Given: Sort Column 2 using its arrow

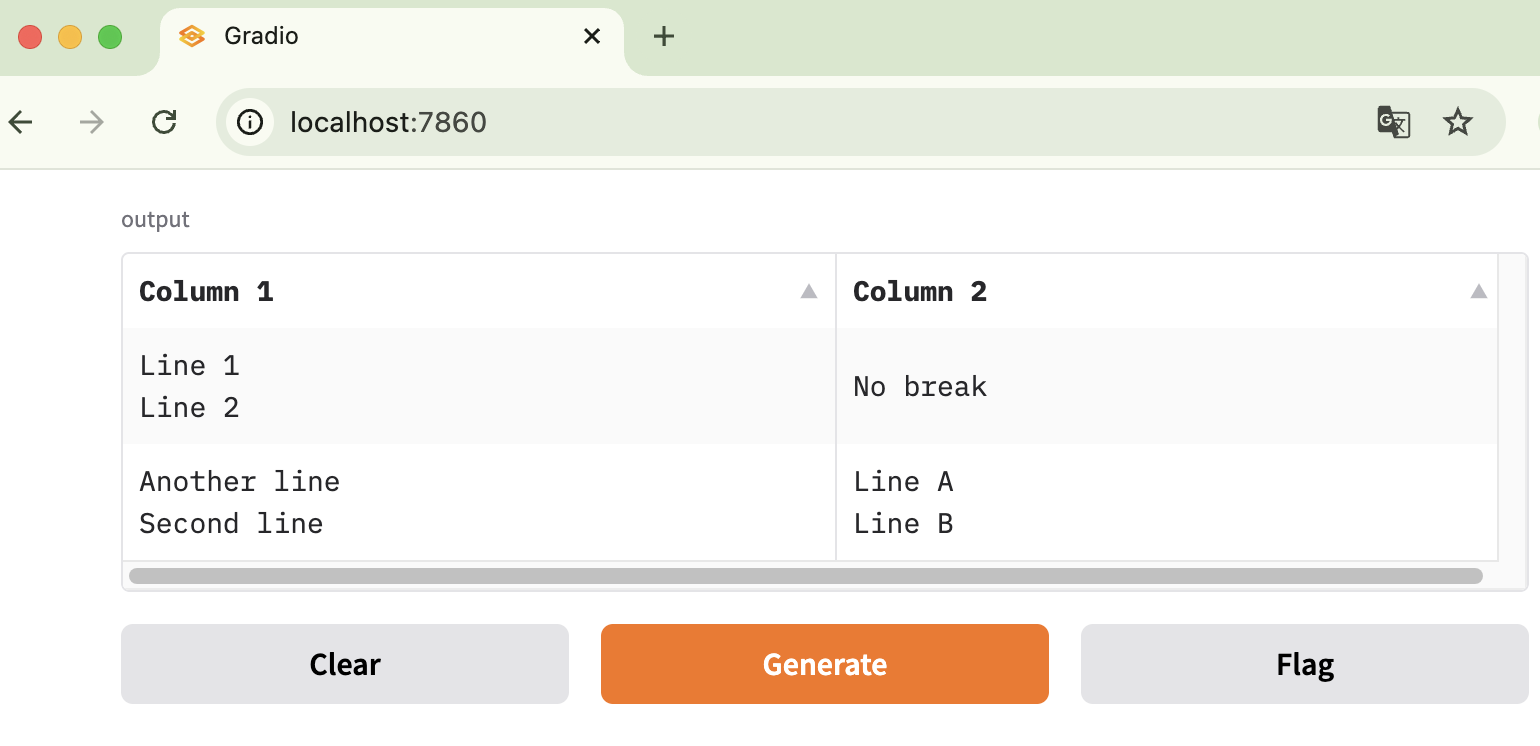Looking at the screenshot, I should point(1479,292).
